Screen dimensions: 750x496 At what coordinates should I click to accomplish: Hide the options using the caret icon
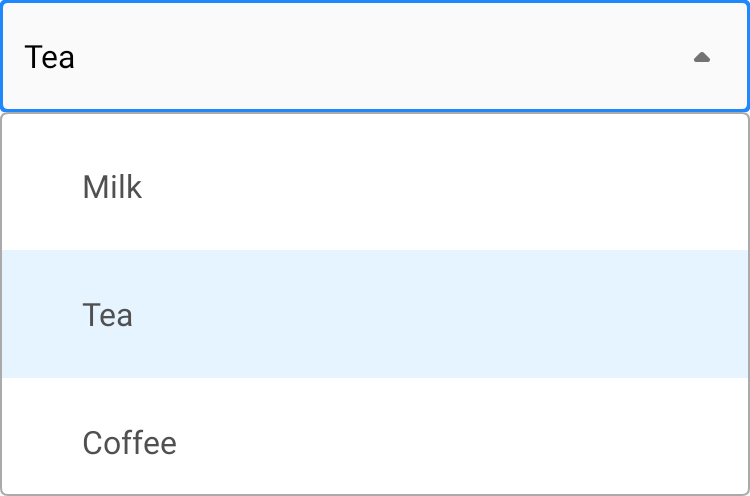point(702,57)
